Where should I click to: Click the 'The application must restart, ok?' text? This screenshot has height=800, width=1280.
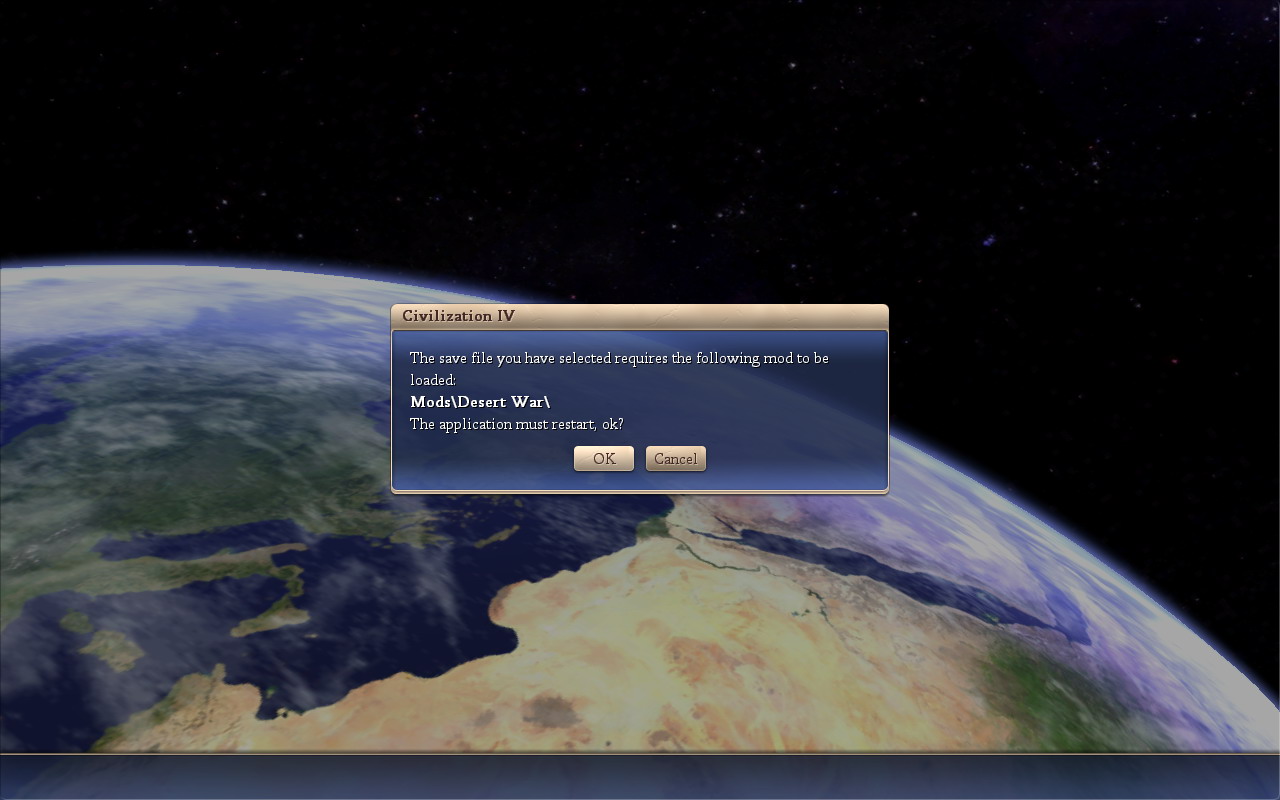click(517, 424)
